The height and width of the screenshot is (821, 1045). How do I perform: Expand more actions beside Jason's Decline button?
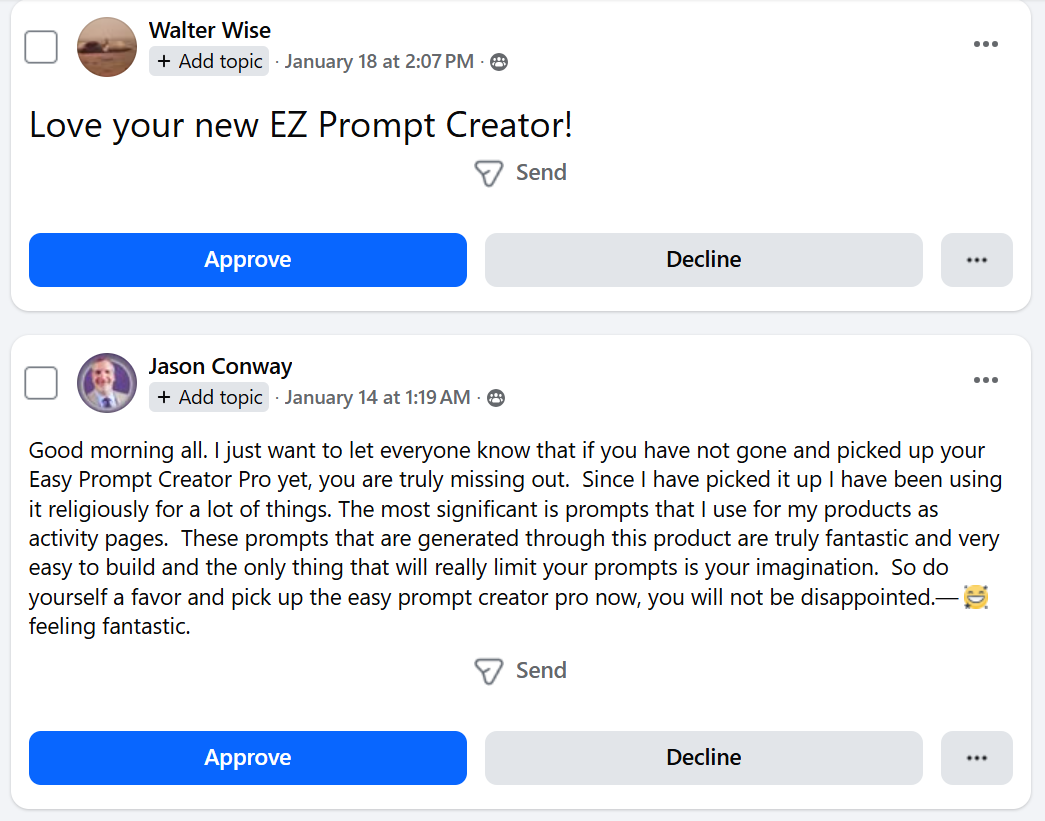click(977, 758)
